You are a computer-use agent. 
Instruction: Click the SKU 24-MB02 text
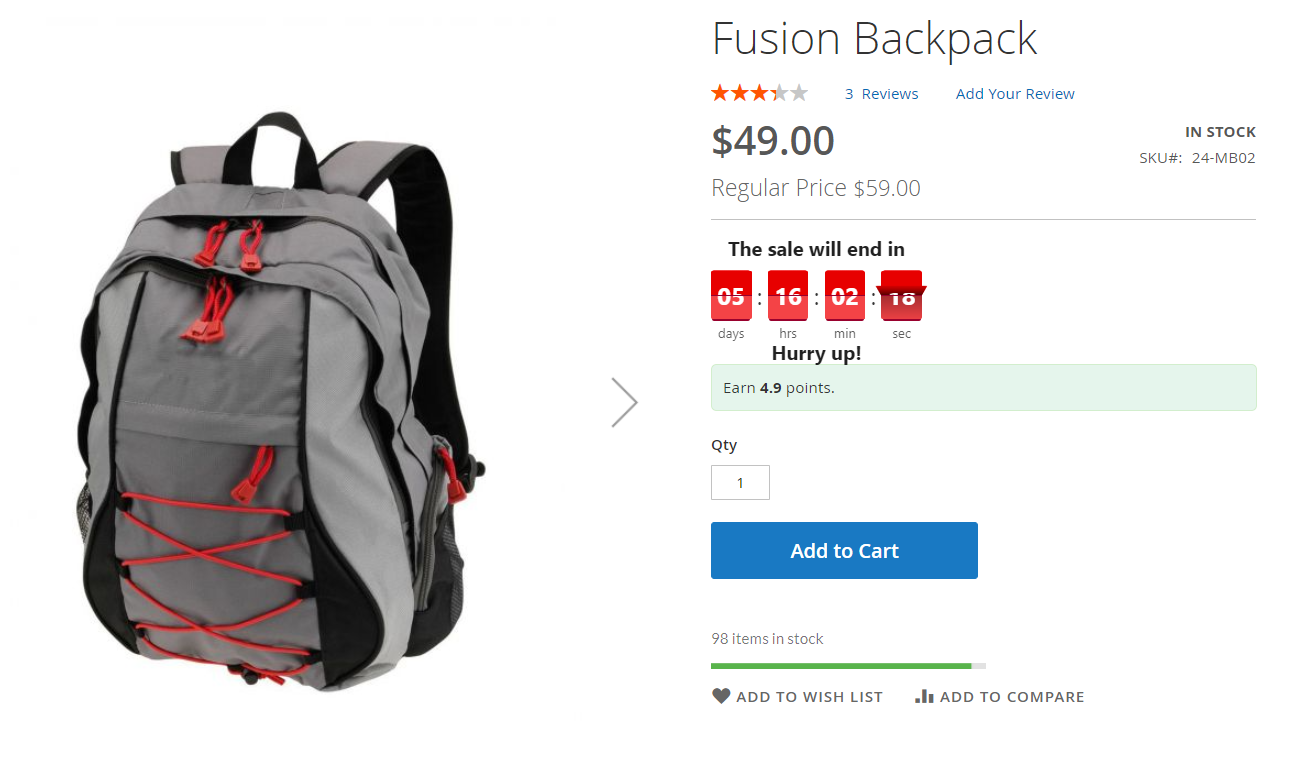tap(1197, 158)
